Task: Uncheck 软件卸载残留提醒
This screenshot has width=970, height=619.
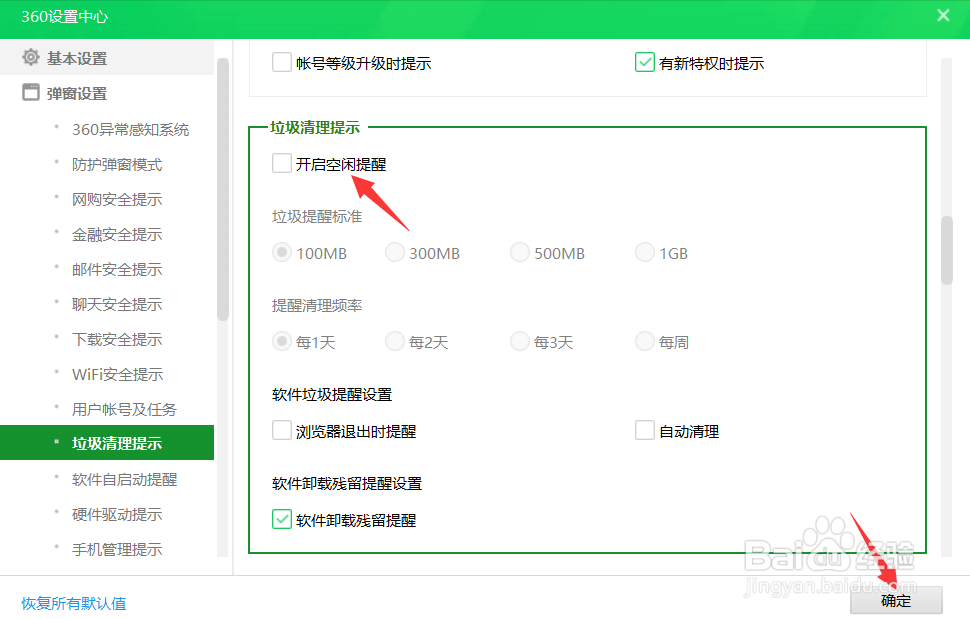Action: pyautogui.click(x=281, y=520)
